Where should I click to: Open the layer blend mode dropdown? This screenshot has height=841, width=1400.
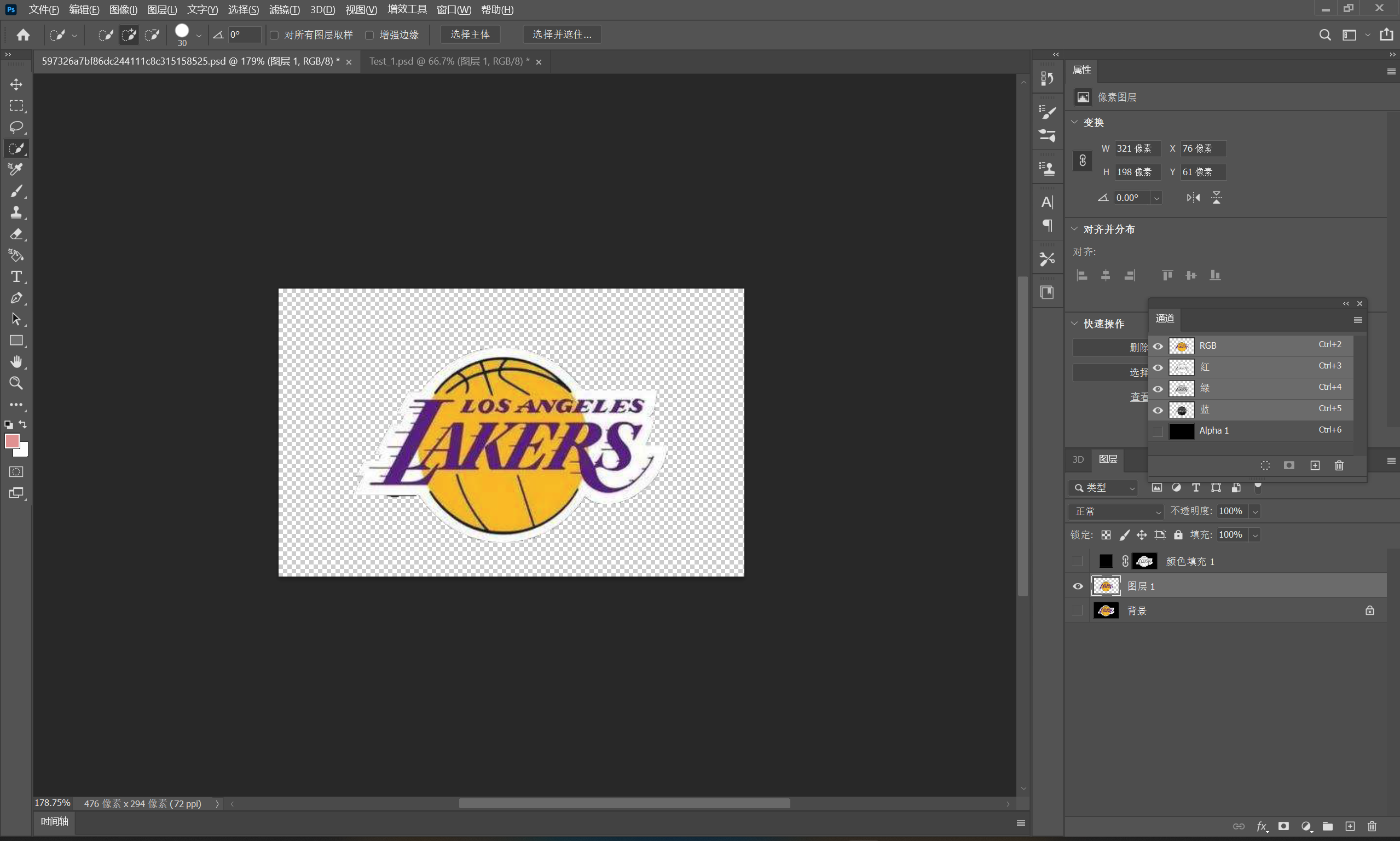click(x=1115, y=512)
